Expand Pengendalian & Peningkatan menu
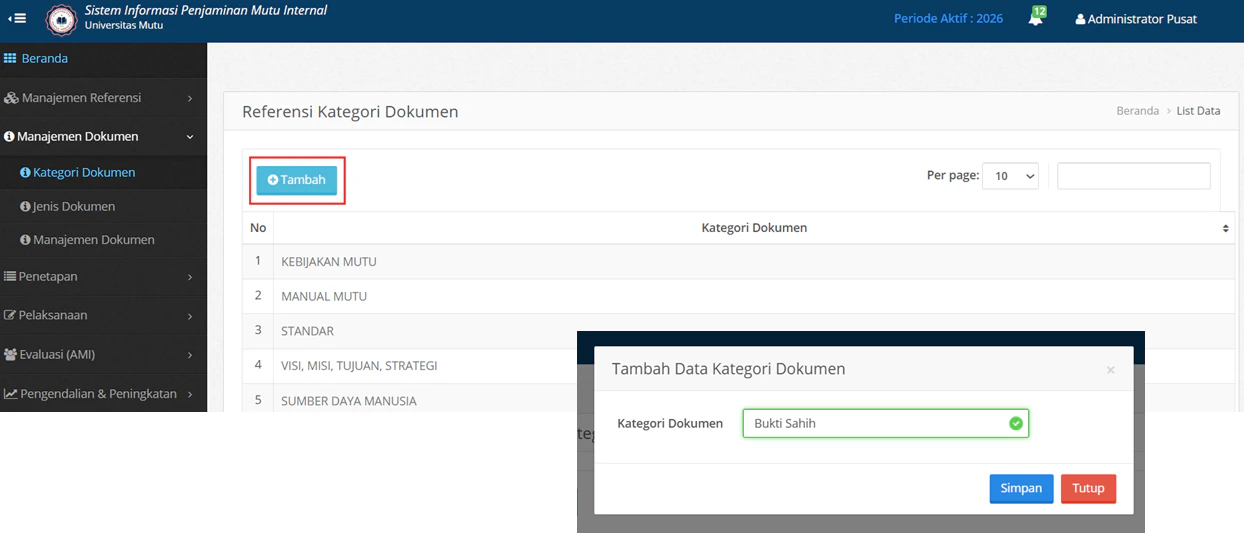The width and height of the screenshot is (1244, 533). (103, 393)
